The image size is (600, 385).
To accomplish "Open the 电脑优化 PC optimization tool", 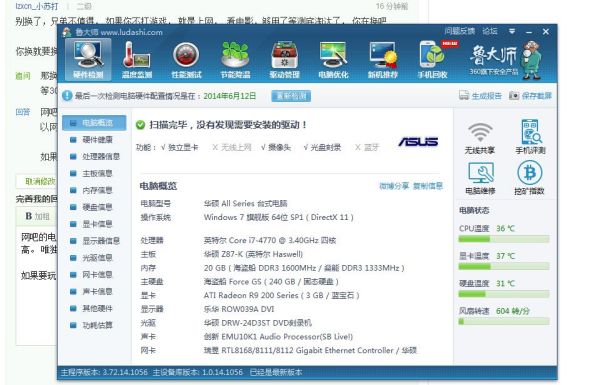I will 333,60.
